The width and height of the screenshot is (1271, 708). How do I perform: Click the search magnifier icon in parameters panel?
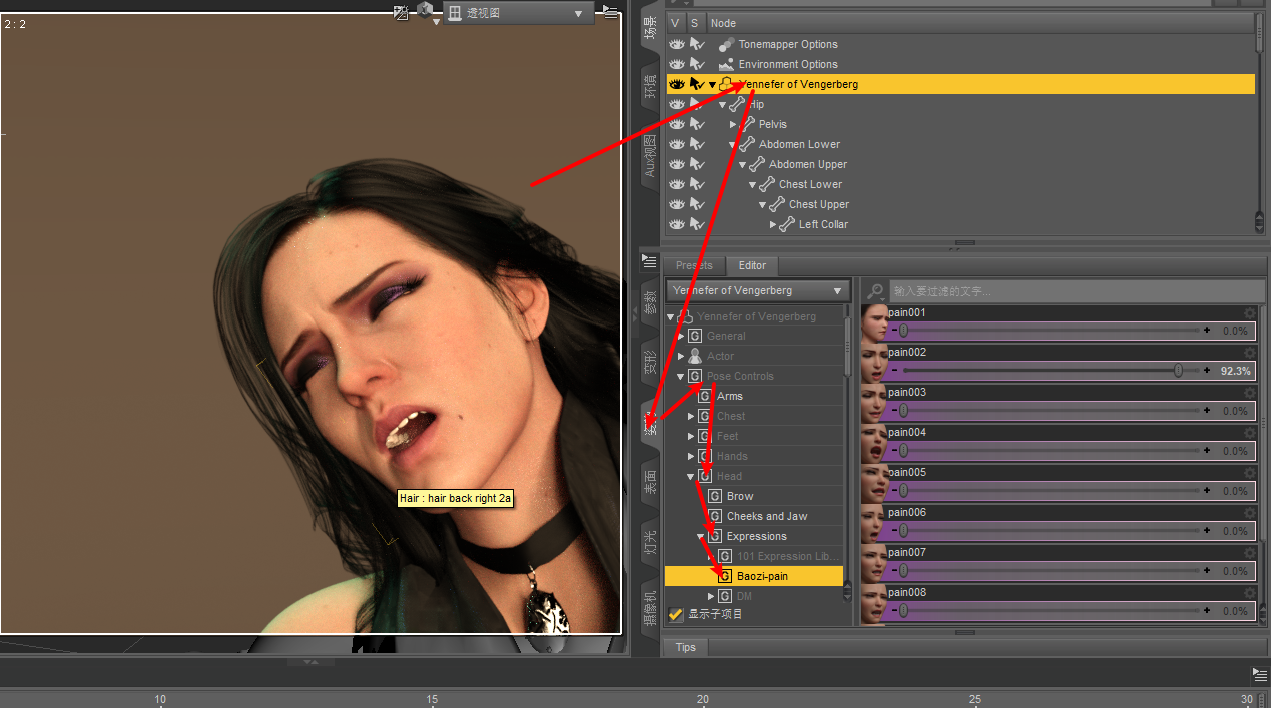pyautogui.click(x=874, y=290)
